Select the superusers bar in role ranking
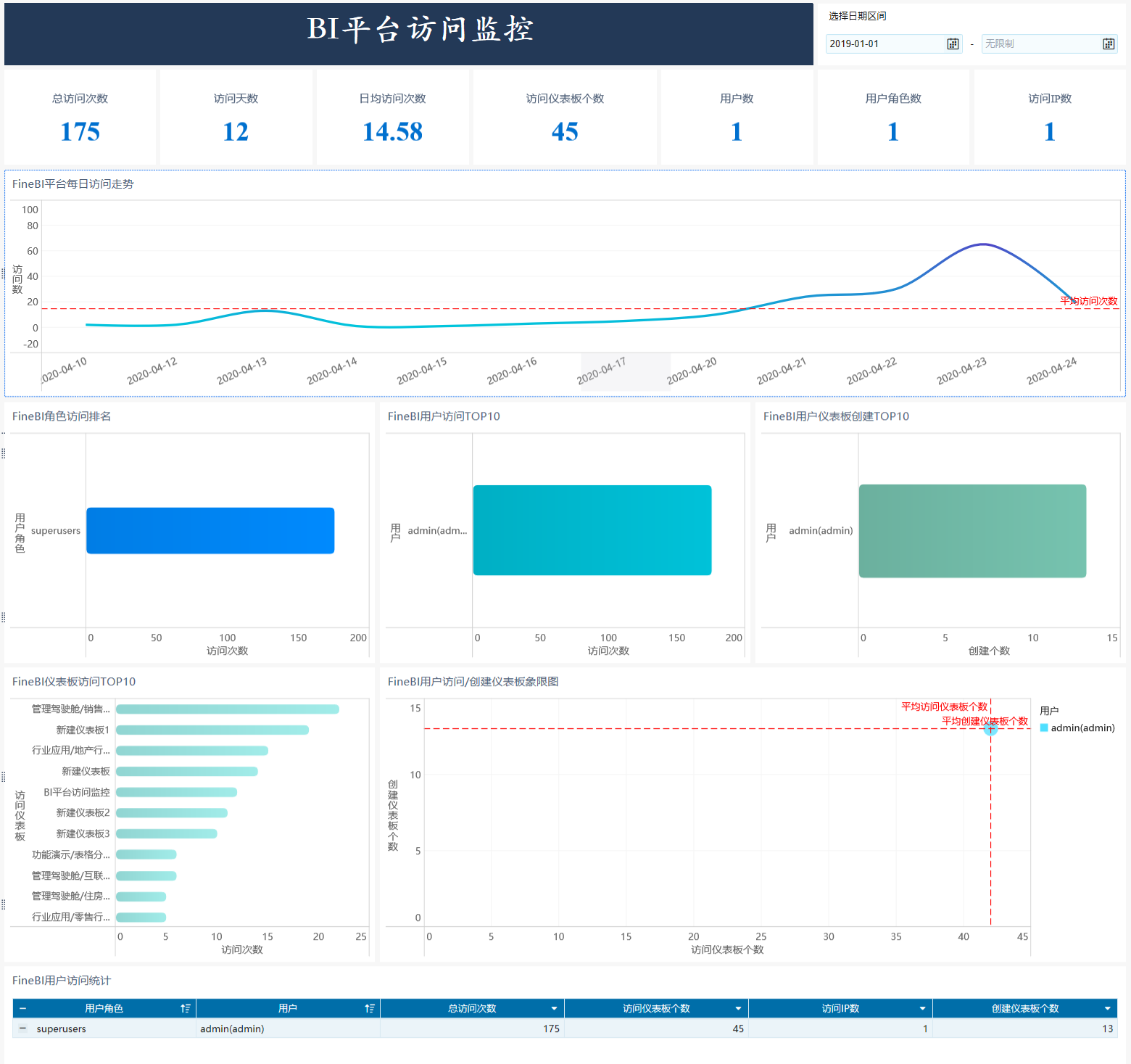 click(210, 531)
